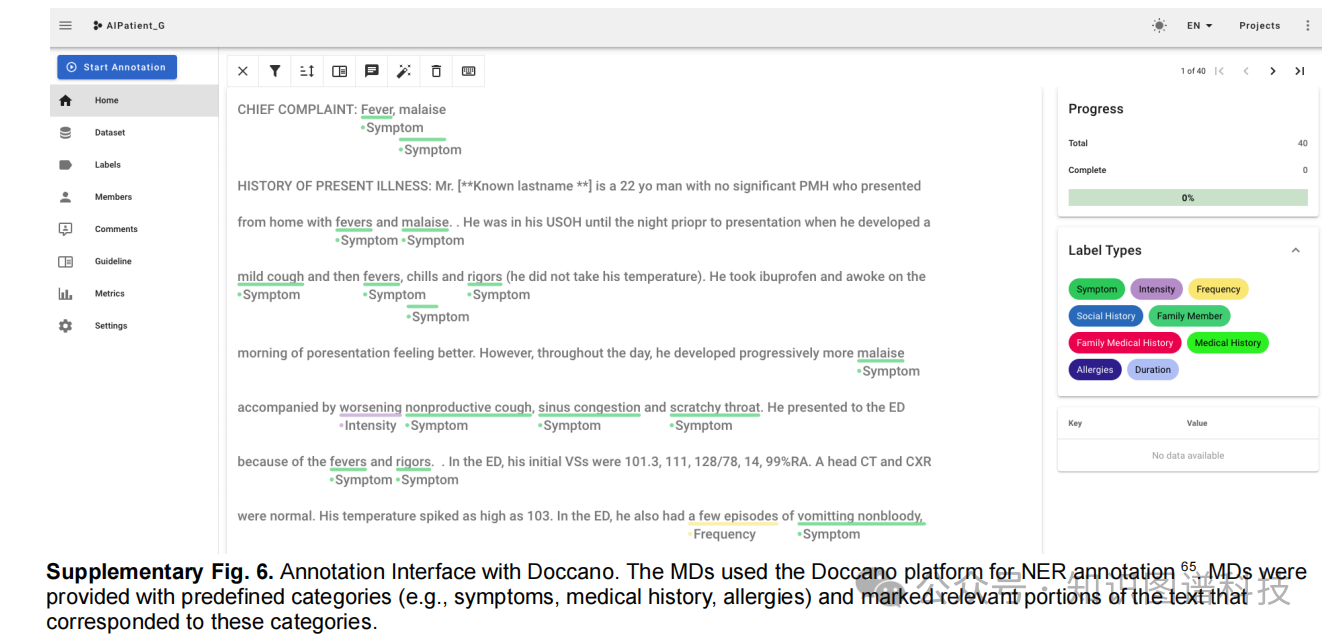Click the X mark icon in toolbar
This screenshot has height=642, width=1334.
tap(243, 71)
